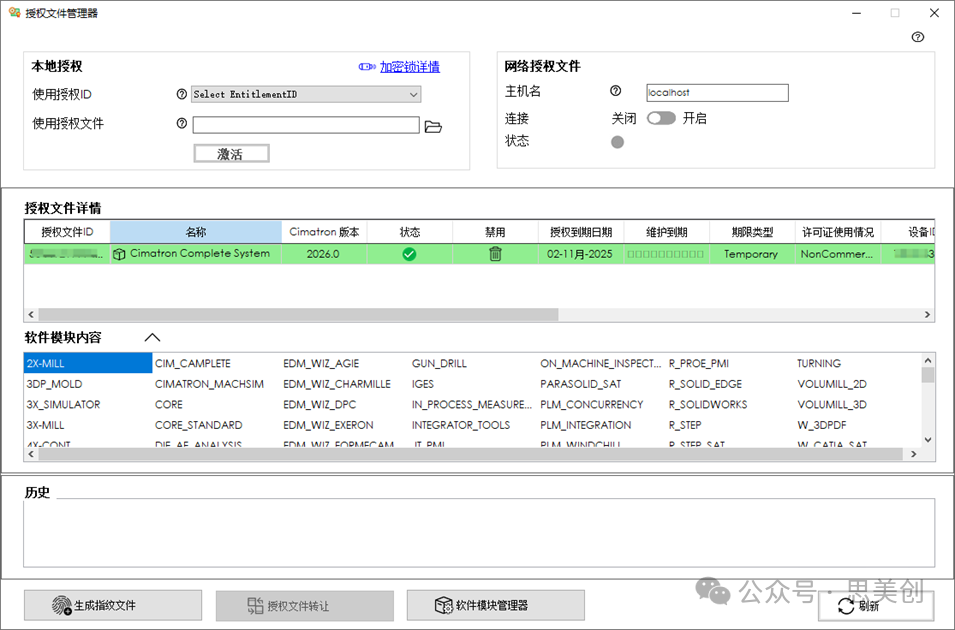This screenshot has width=955, height=630.
Task: Select the INTEGRATOR_TOOLS module
Action: 460,425
